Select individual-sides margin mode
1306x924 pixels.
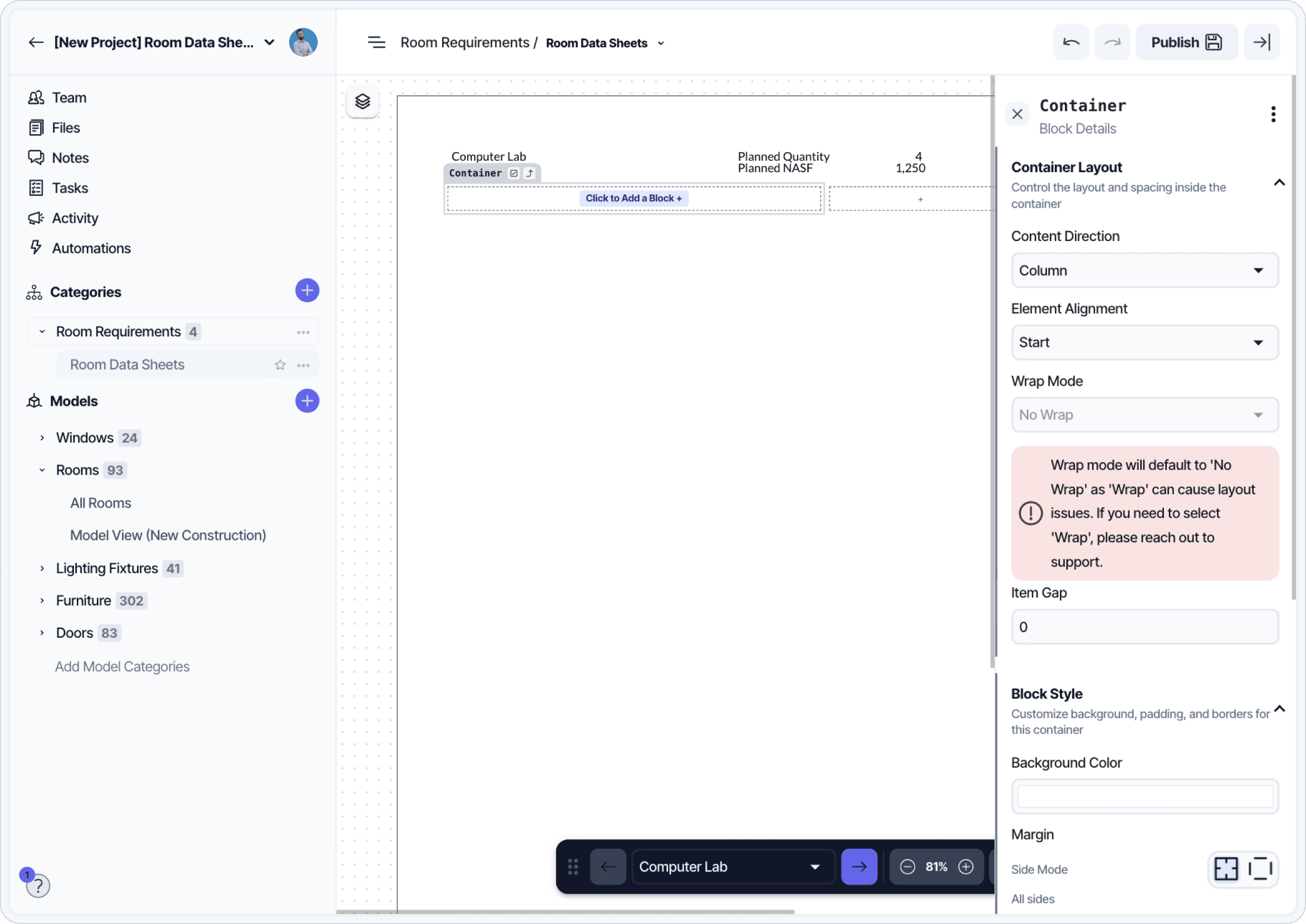[x=1260, y=869]
